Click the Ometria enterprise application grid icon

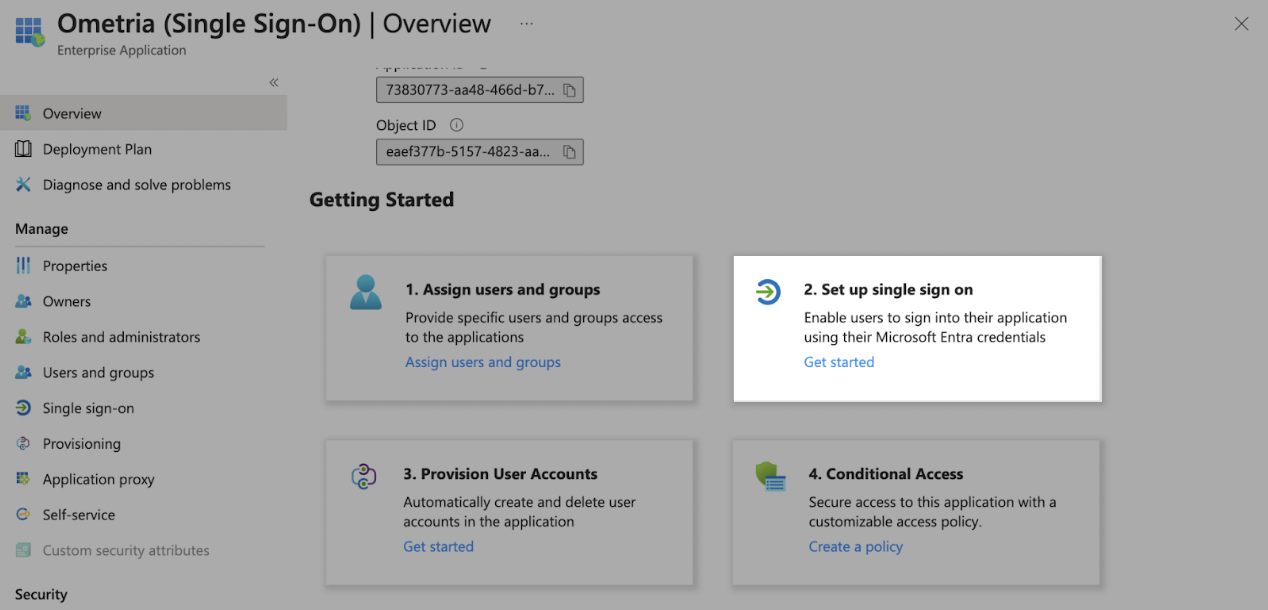pos(30,30)
